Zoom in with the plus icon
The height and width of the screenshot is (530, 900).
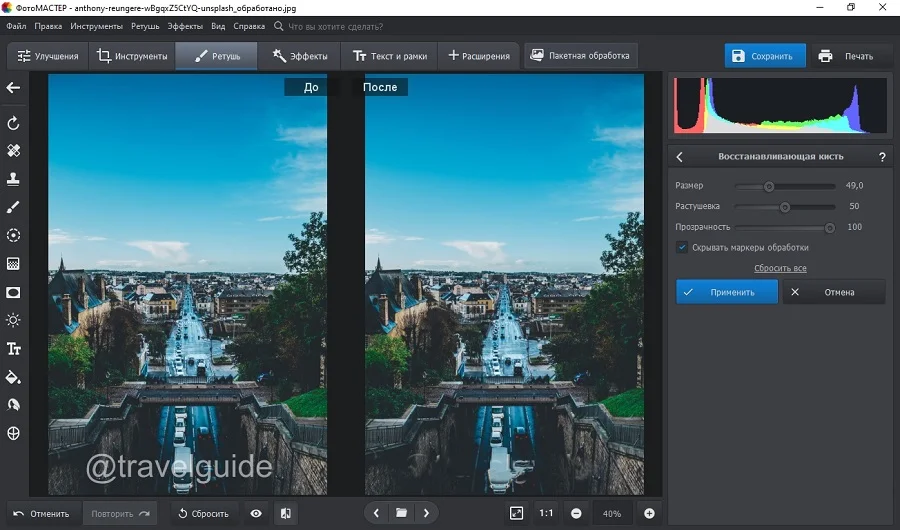pos(649,513)
